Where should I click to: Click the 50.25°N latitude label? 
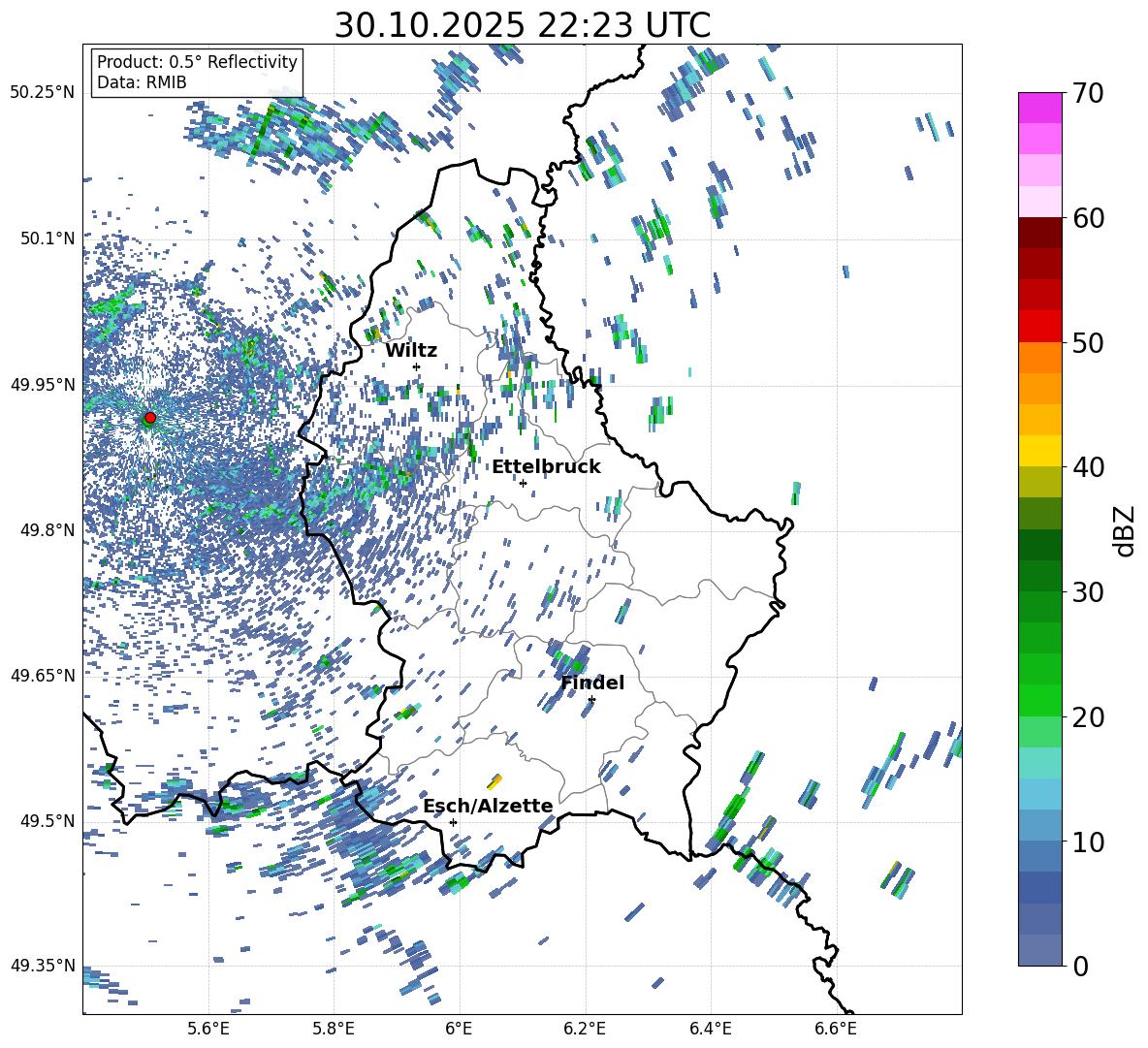43,93
